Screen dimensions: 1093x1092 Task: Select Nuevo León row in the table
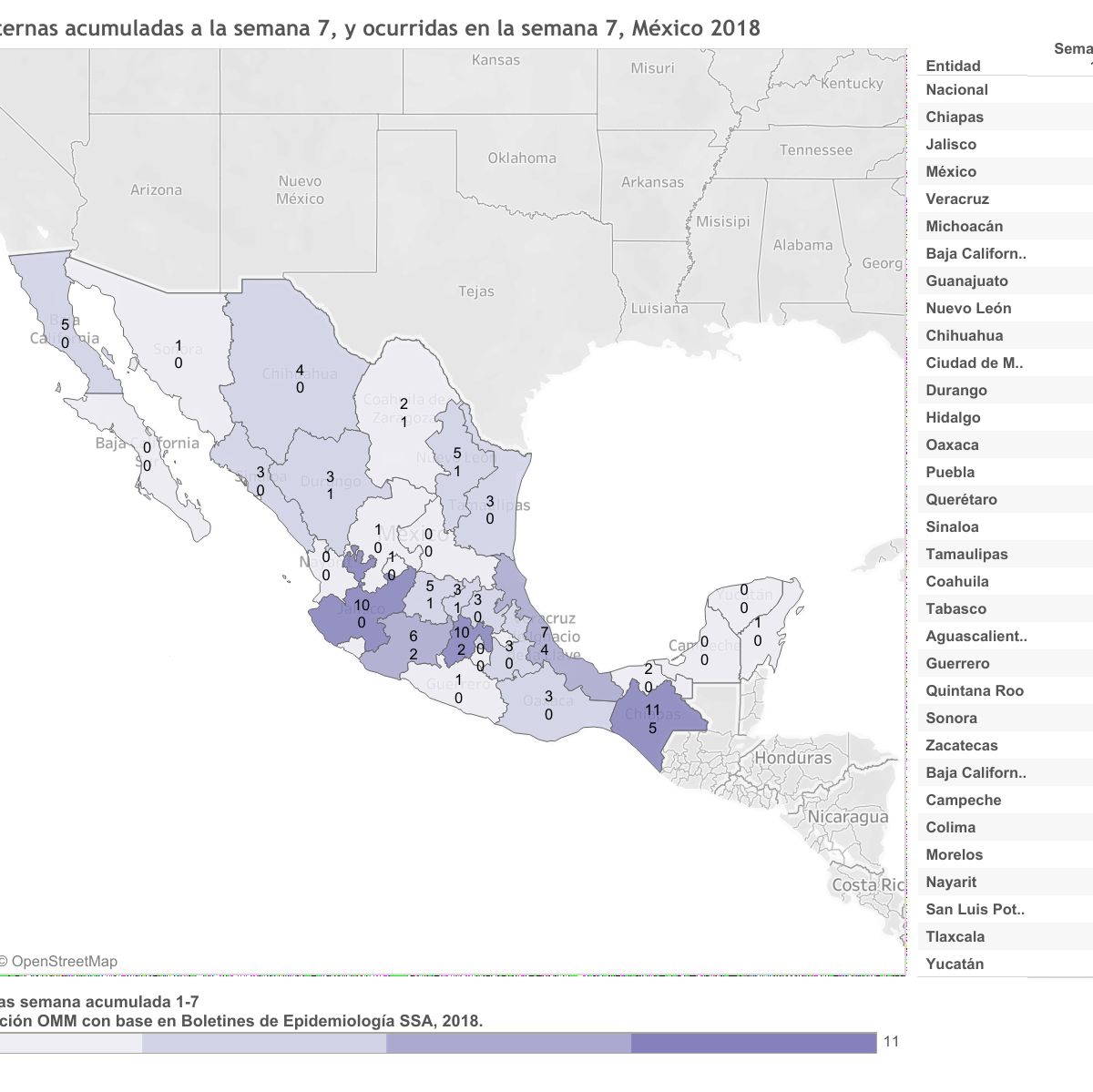[968, 308]
